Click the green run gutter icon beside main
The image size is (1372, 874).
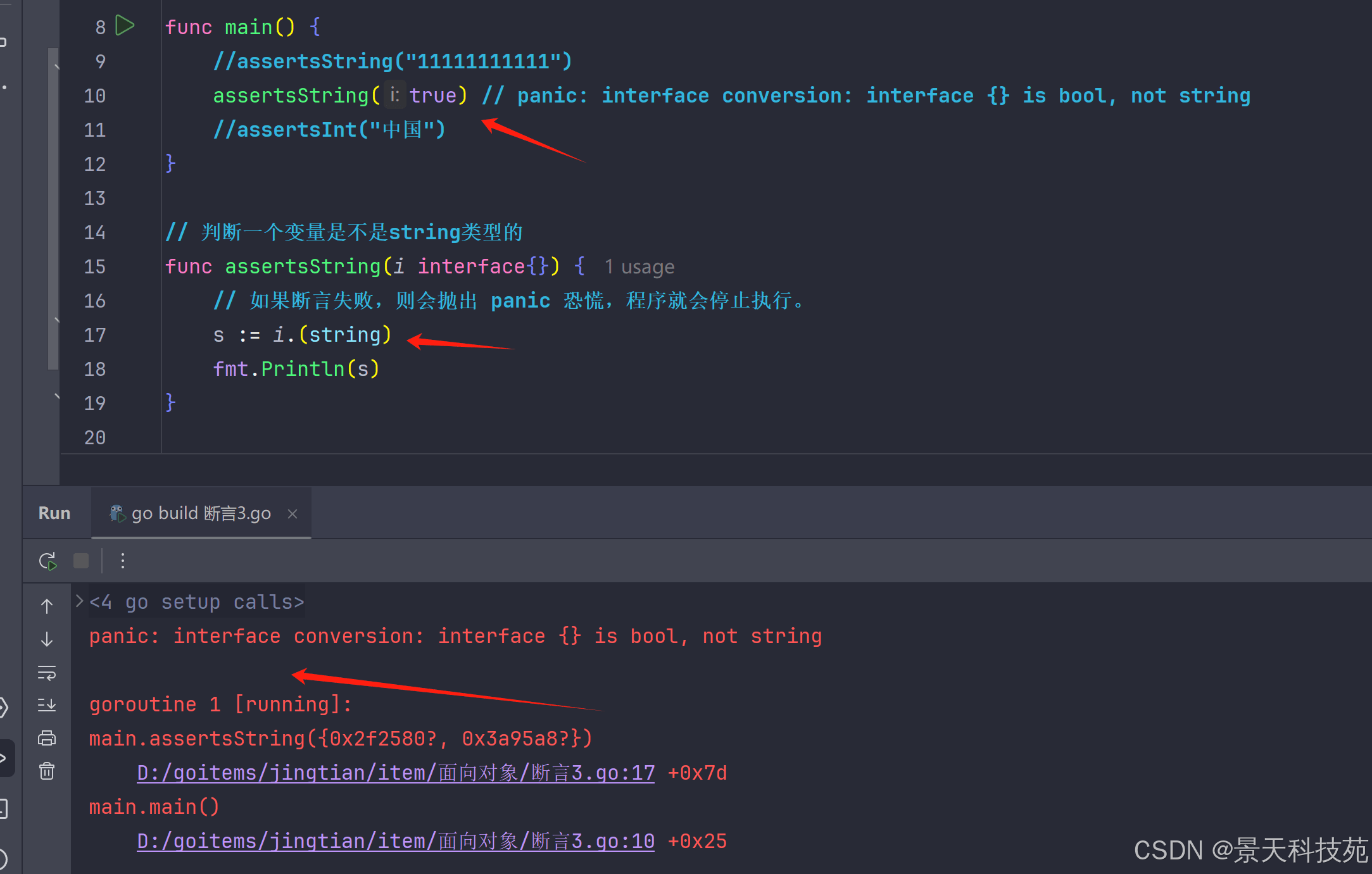125,26
